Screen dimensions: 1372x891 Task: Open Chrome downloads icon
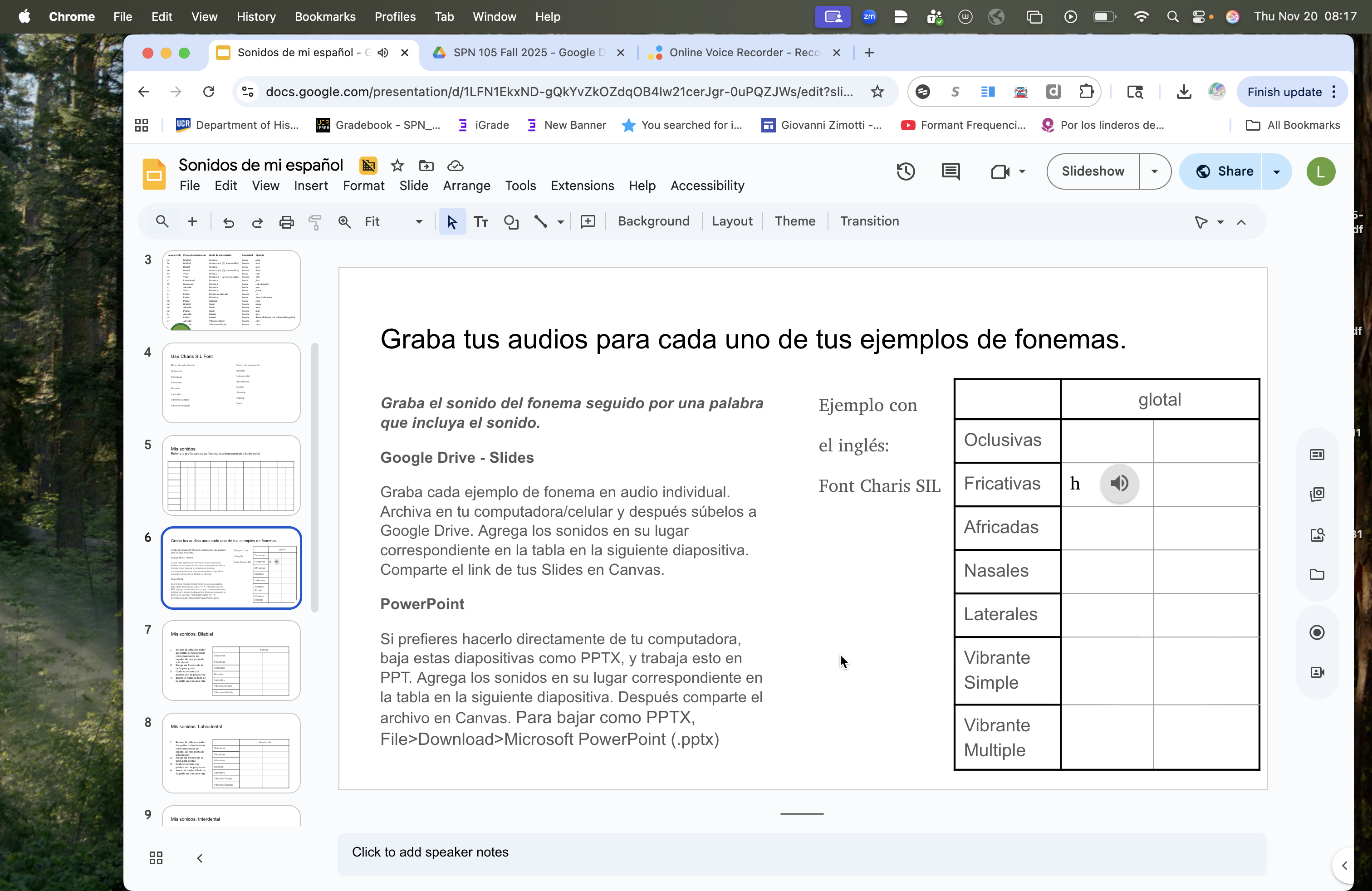(1184, 92)
